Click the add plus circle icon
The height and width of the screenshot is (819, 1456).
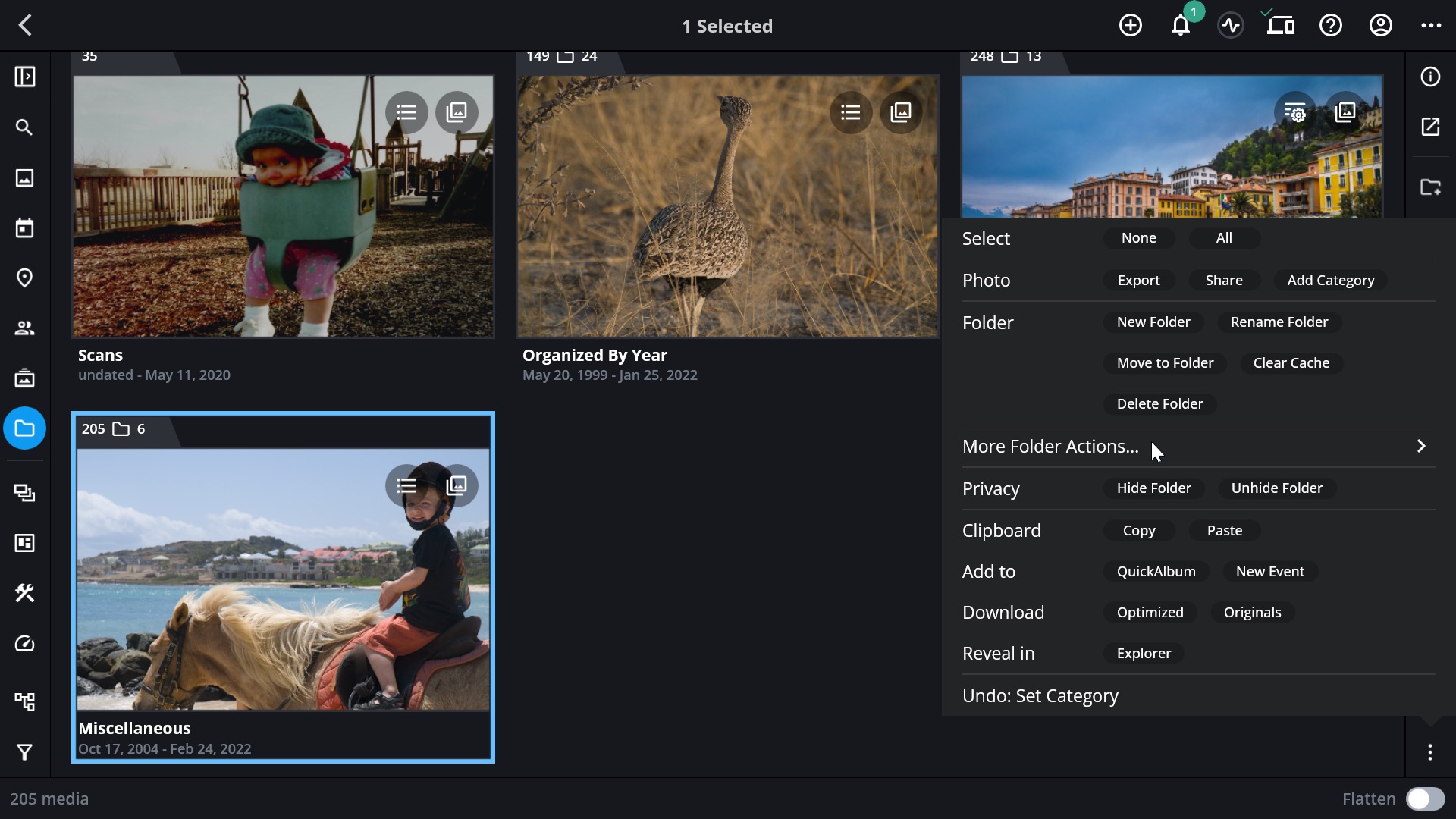coord(1131,26)
